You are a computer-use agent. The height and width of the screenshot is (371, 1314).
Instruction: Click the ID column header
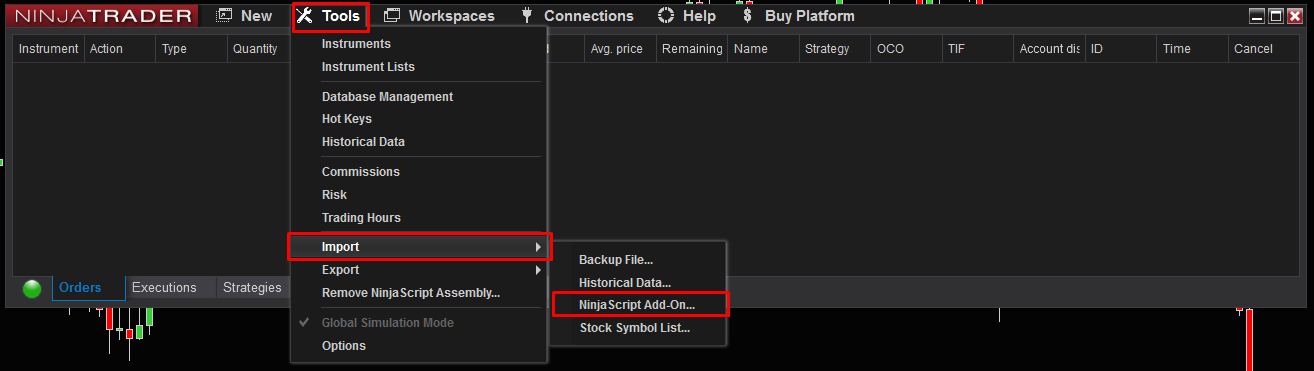coord(1122,49)
